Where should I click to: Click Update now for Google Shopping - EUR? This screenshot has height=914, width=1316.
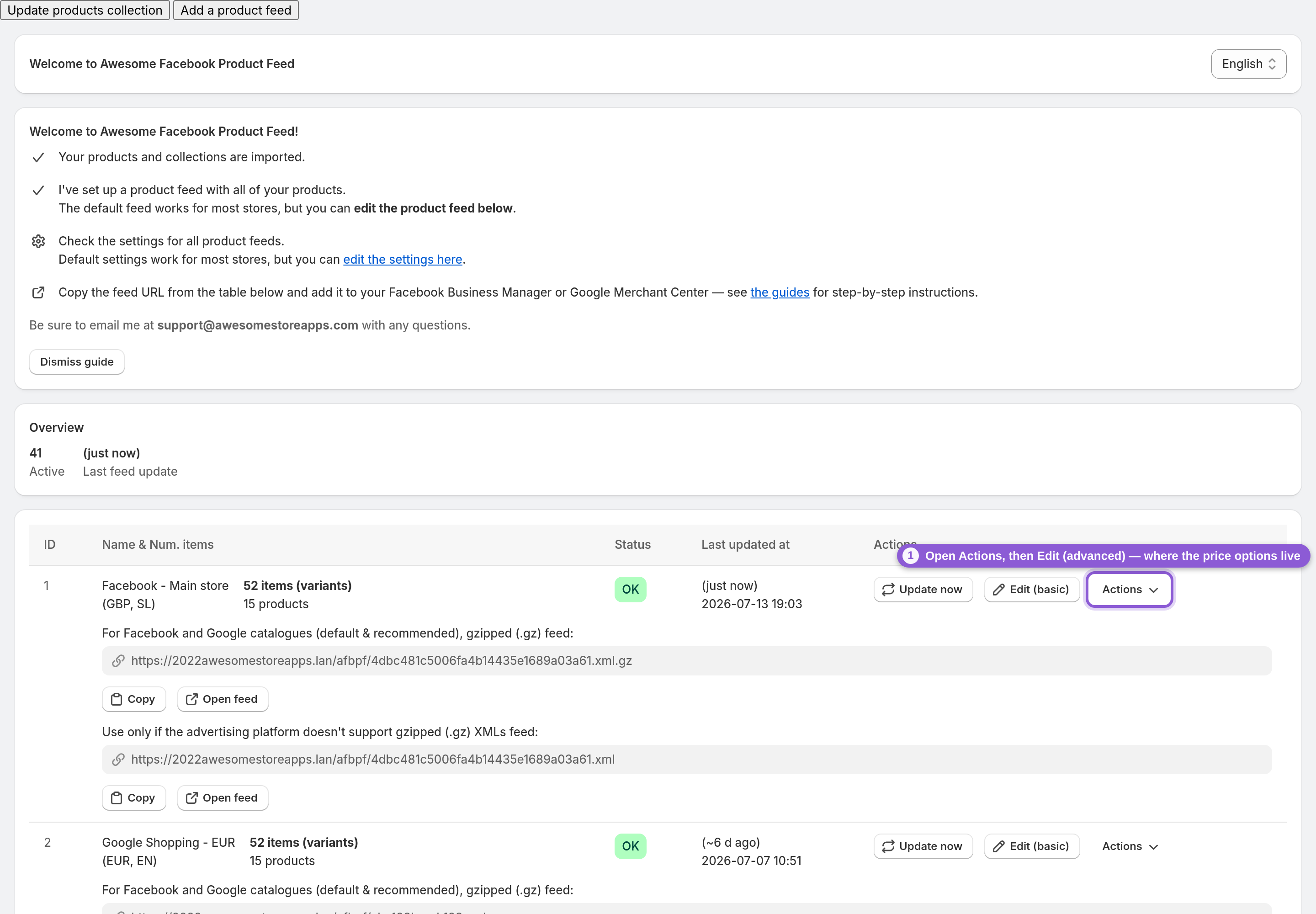(x=923, y=846)
